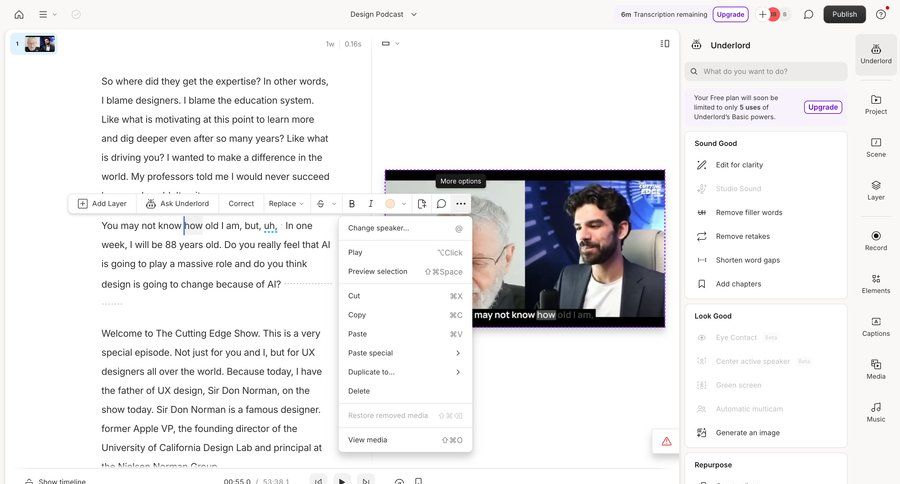The width and height of the screenshot is (900, 484).
Task: Expand the aspect ratio layout chevron
Action: point(397,44)
